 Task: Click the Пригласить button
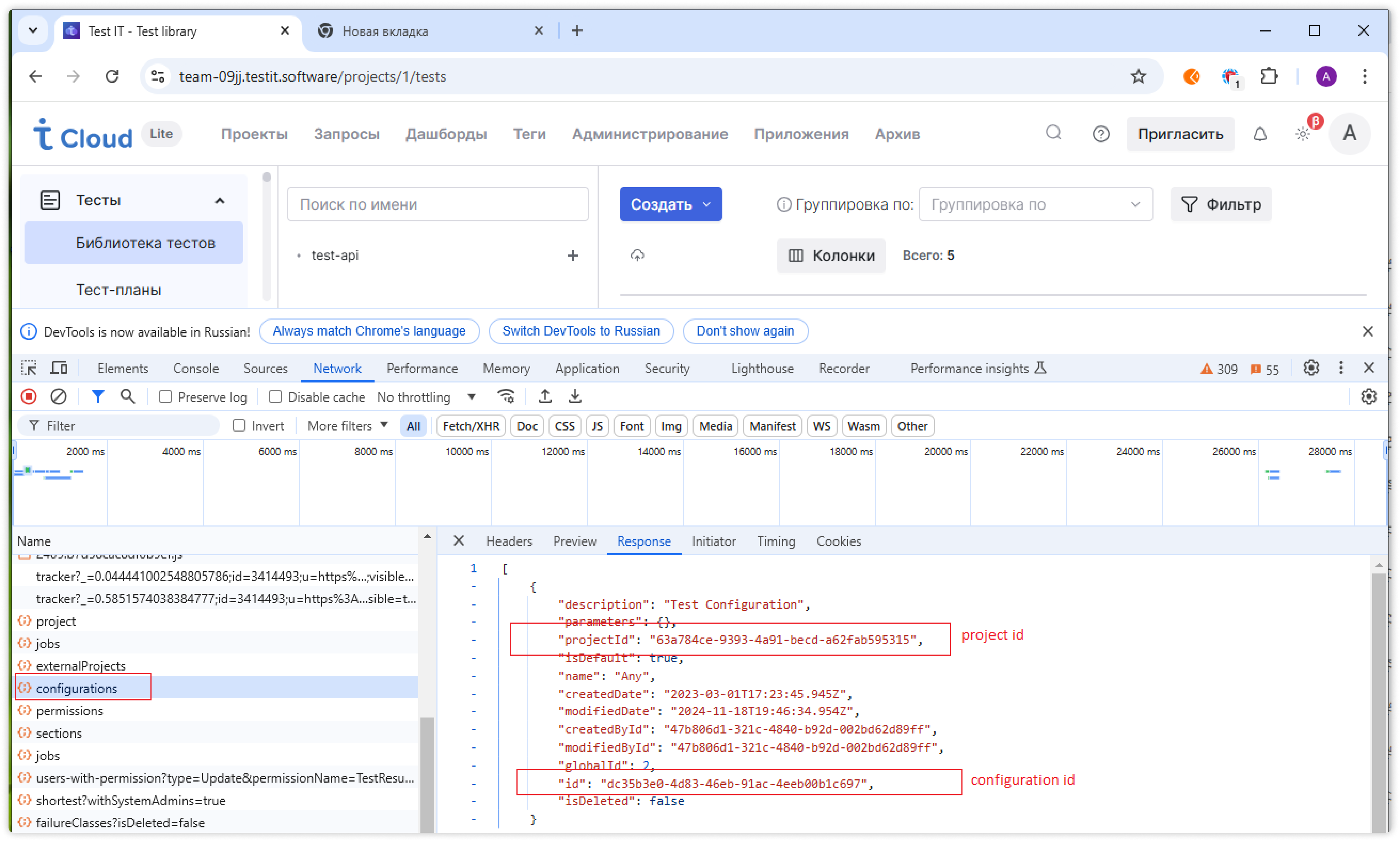point(1180,134)
